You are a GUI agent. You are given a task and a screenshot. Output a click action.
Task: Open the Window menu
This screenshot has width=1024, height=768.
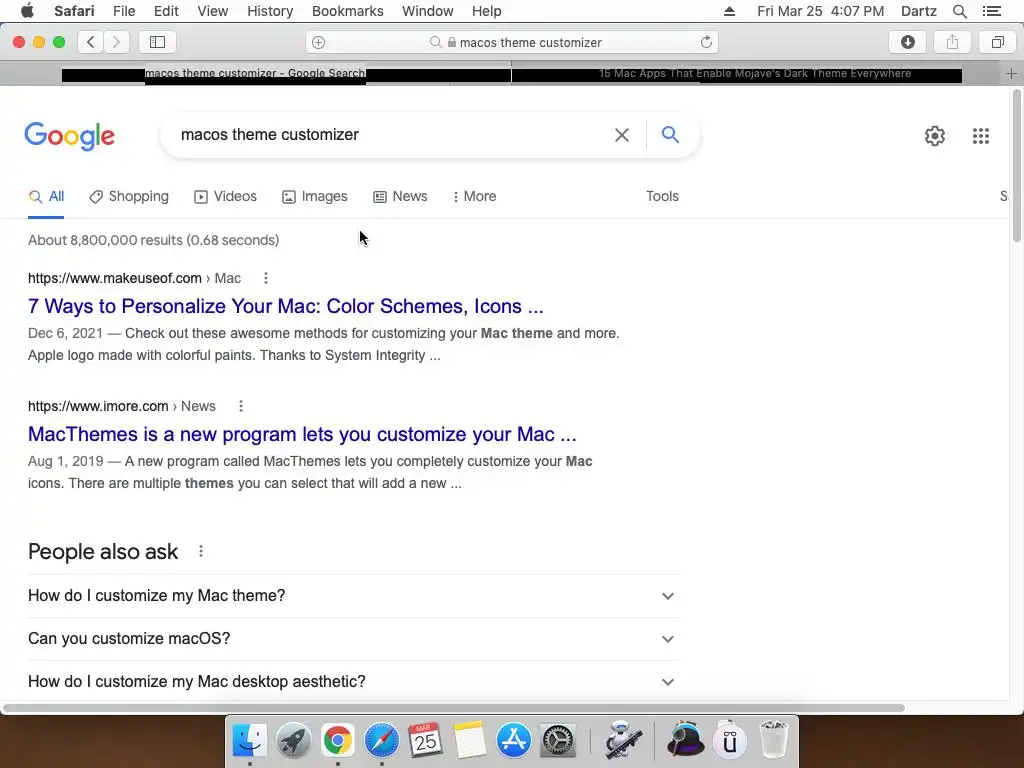click(x=428, y=11)
